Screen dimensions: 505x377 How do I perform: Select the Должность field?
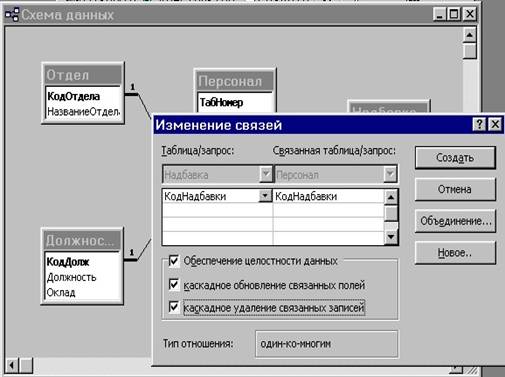(x=71, y=277)
